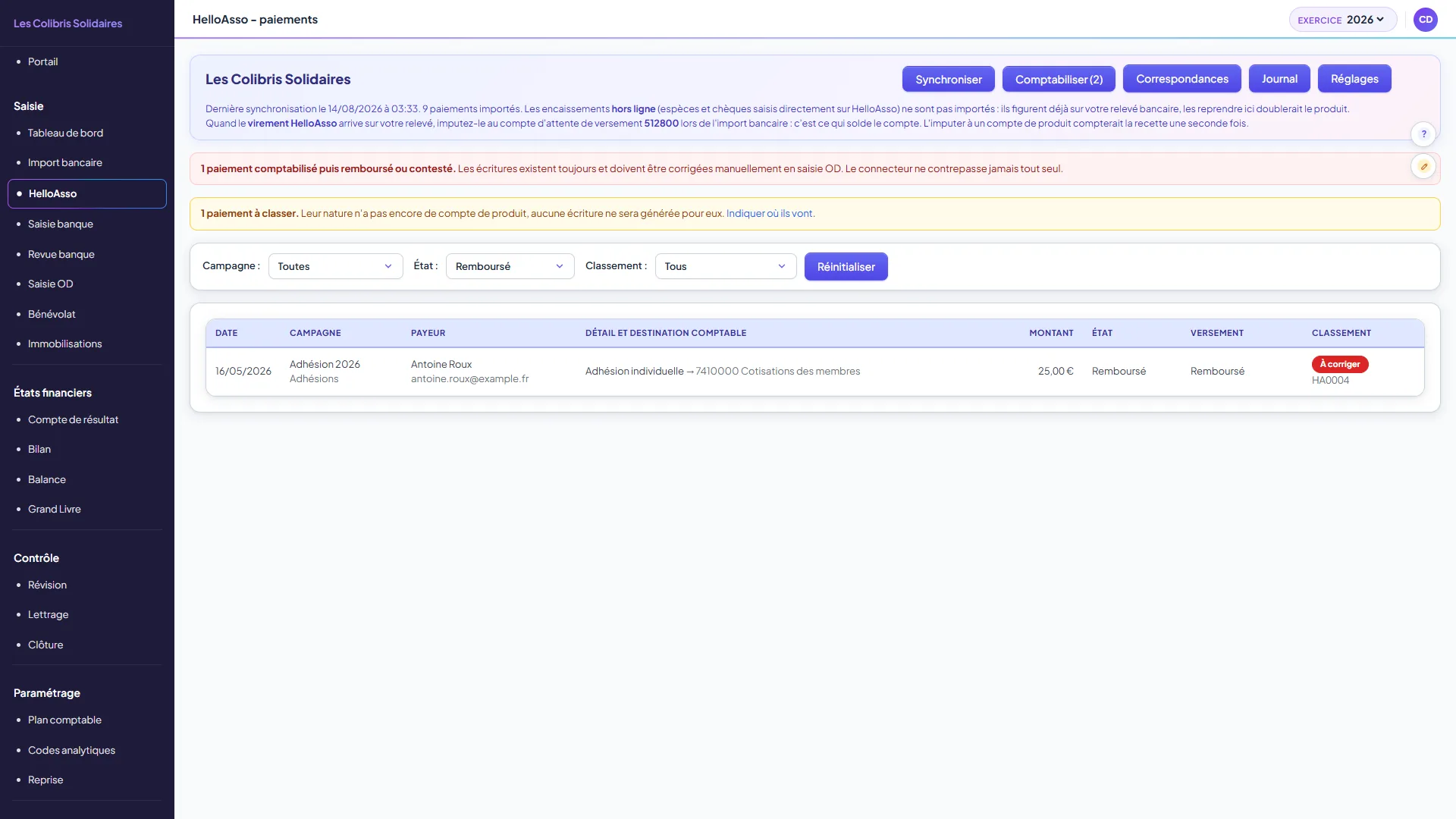The width and height of the screenshot is (1456, 819).
Task: Open Révision in the sidebar
Action: pos(47,585)
